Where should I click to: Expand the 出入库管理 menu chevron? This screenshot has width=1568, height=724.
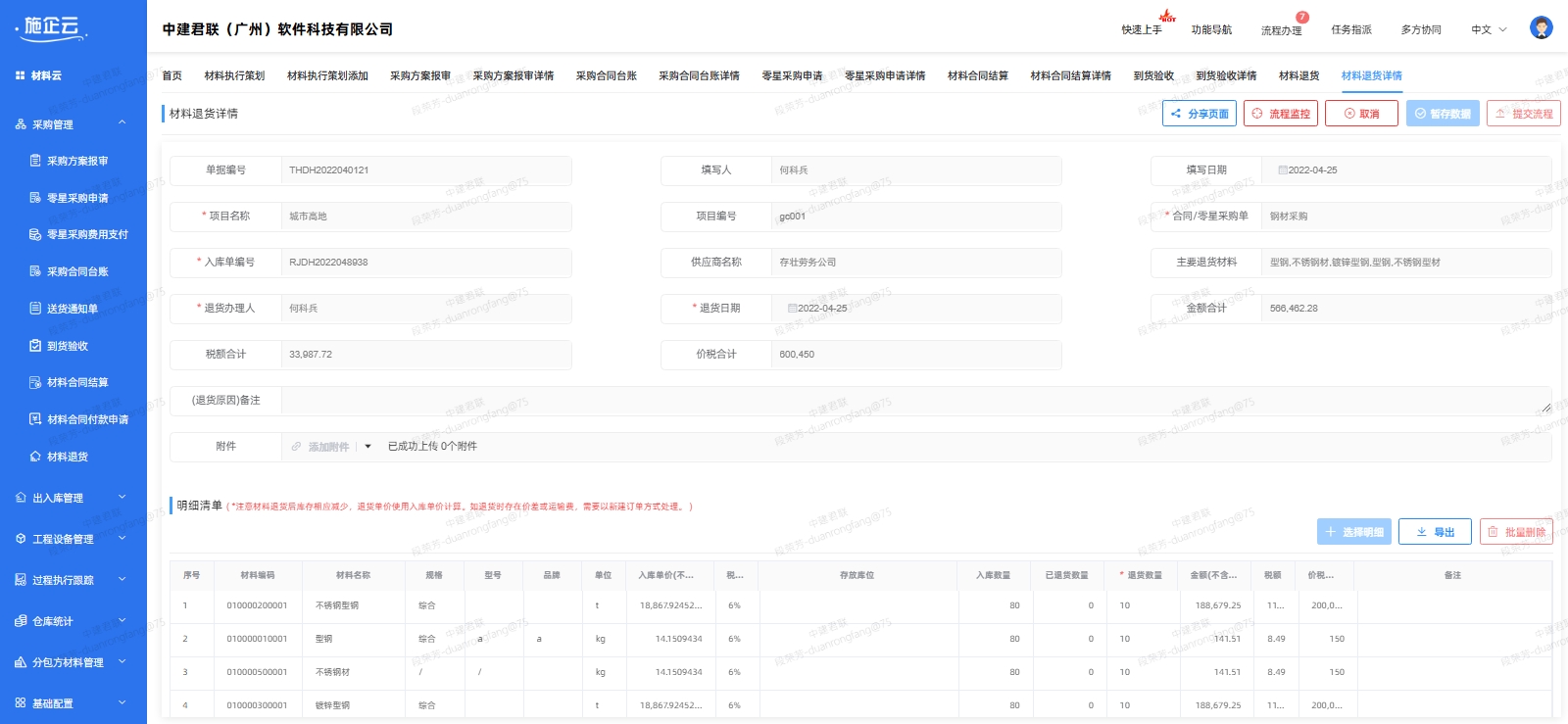122,498
